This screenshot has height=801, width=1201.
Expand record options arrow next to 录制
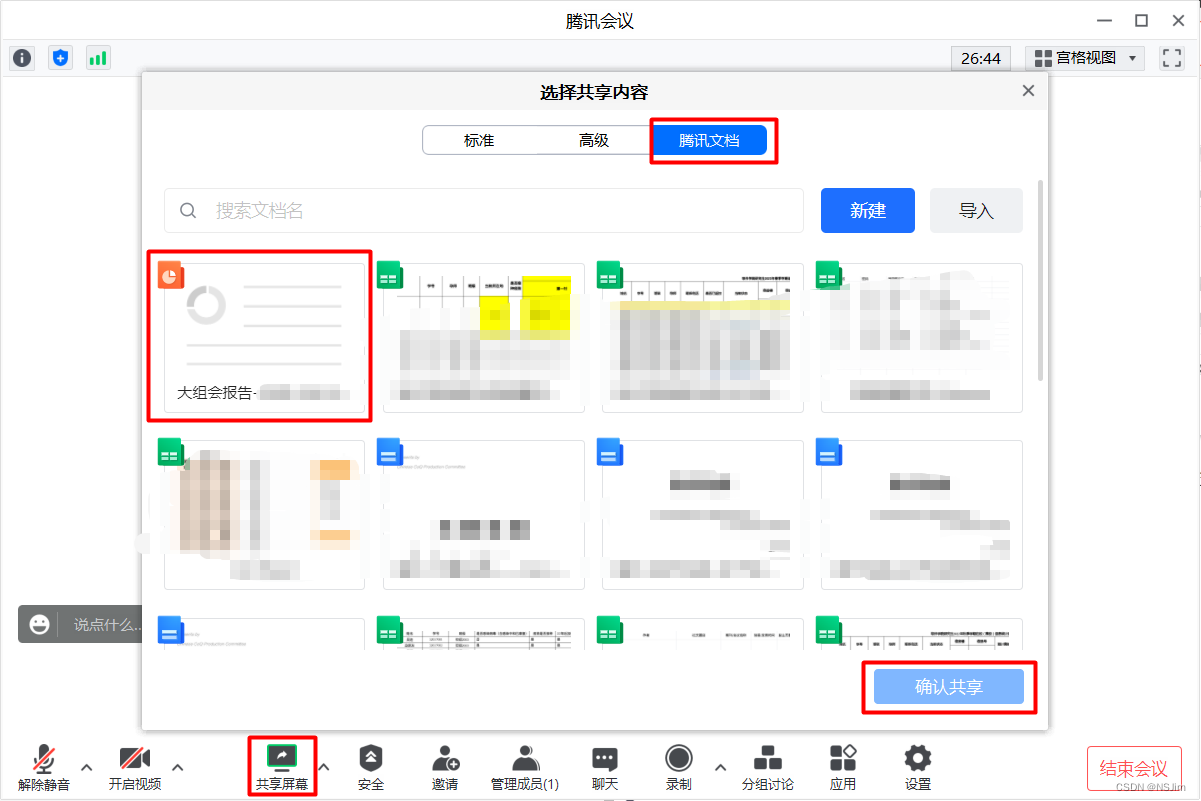point(720,767)
